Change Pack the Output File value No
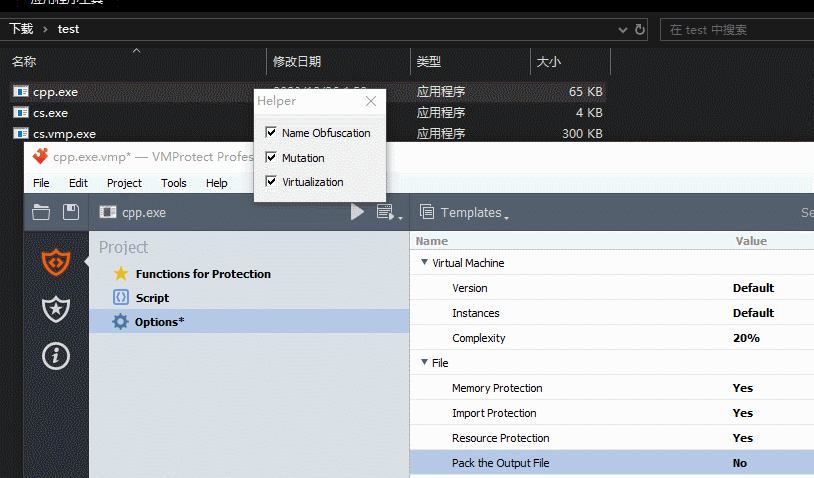814x478 pixels. (x=740, y=463)
